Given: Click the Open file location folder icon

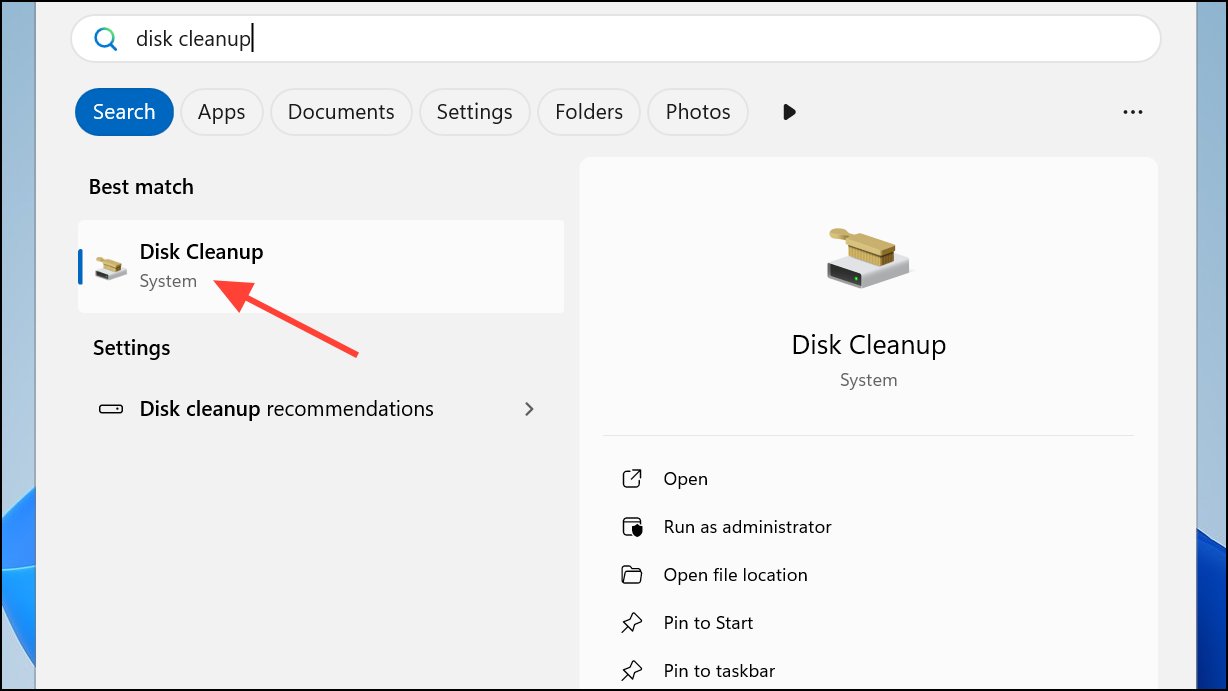Looking at the screenshot, I should (x=632, y=575).
